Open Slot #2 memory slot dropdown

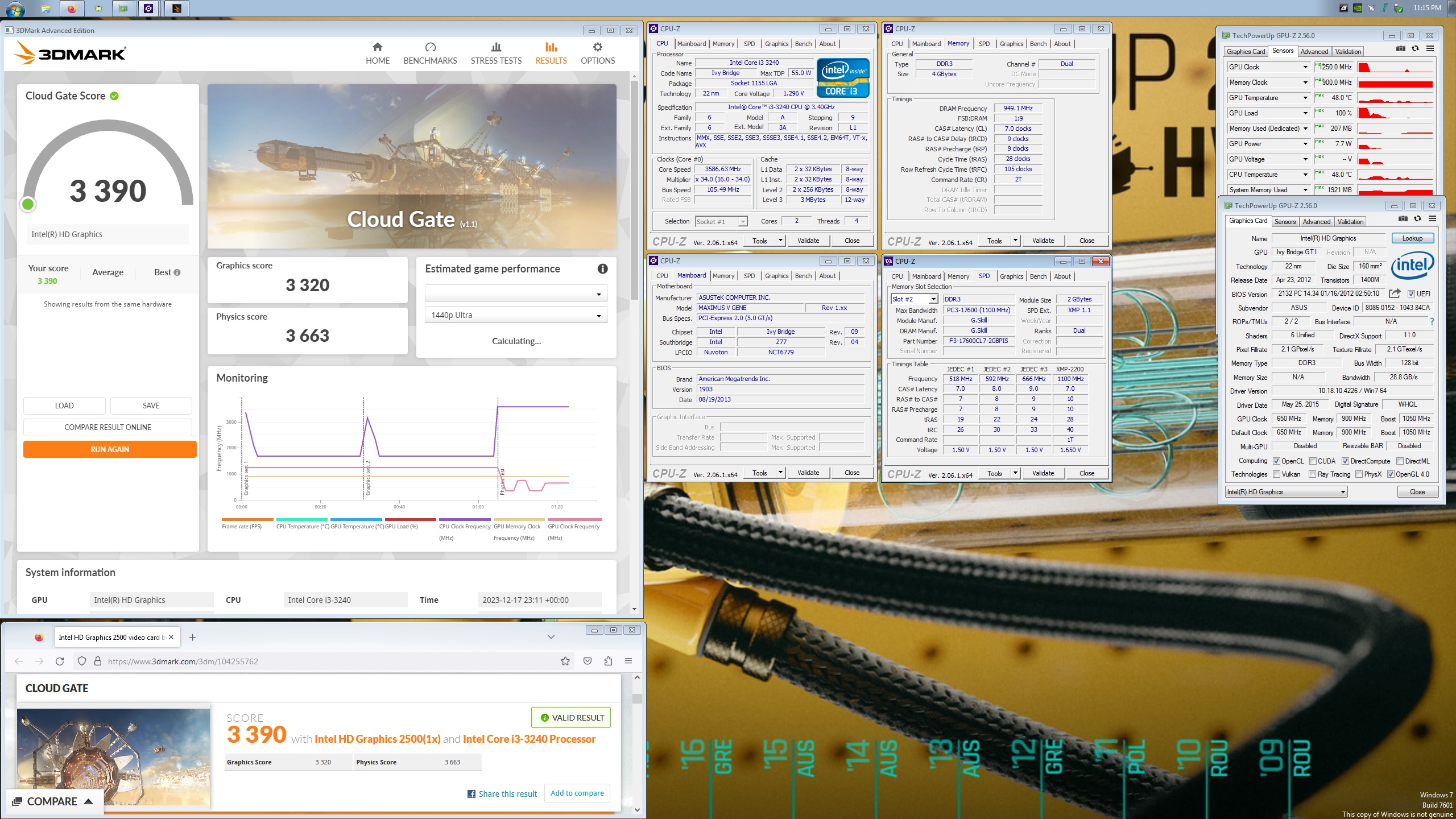(x=915, y=299)
